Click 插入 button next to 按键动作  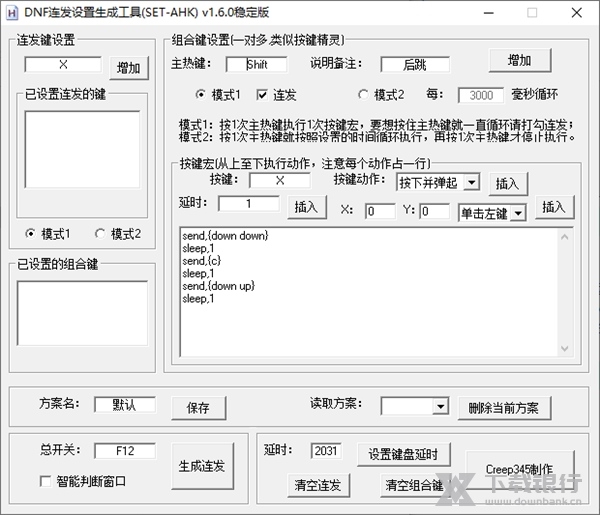(x=508, y=184)
